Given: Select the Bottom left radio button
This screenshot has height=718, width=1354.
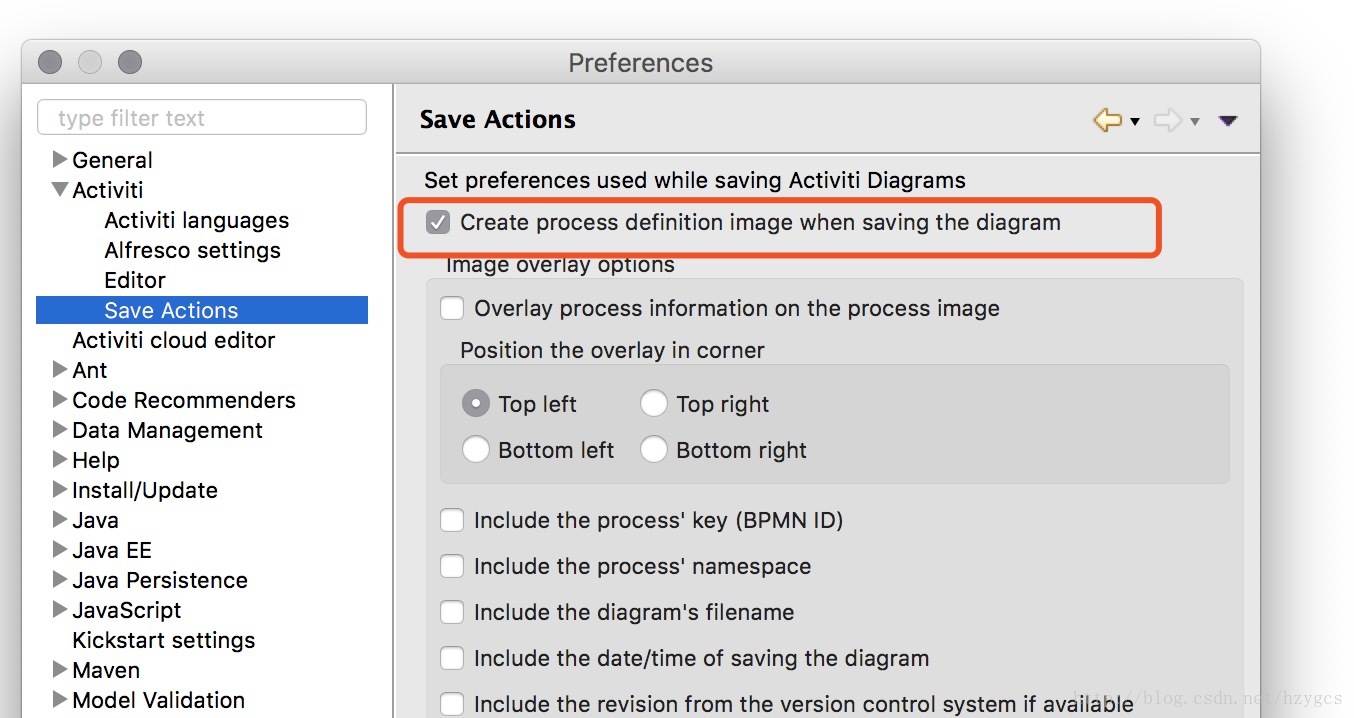Looking at the screenshot, I should pos(476,450).
